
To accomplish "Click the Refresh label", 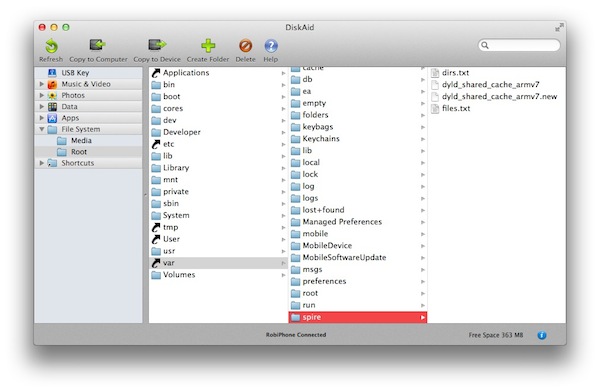I will coord(51,59).
